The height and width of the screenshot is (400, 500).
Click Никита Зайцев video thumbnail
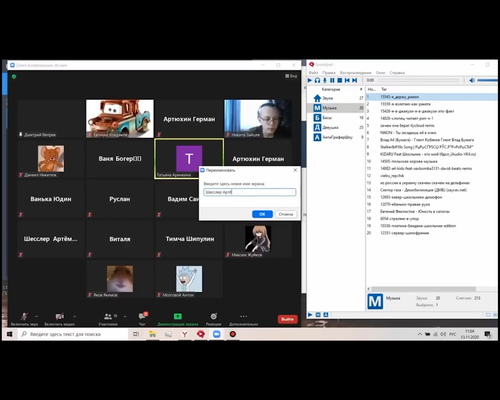click(x=258, y=119)
